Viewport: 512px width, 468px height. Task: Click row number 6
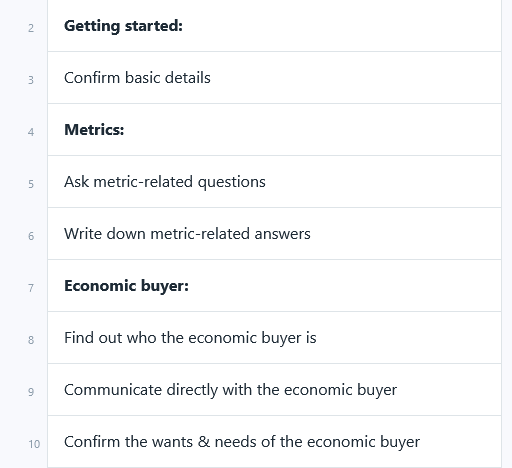click(31, 236)
